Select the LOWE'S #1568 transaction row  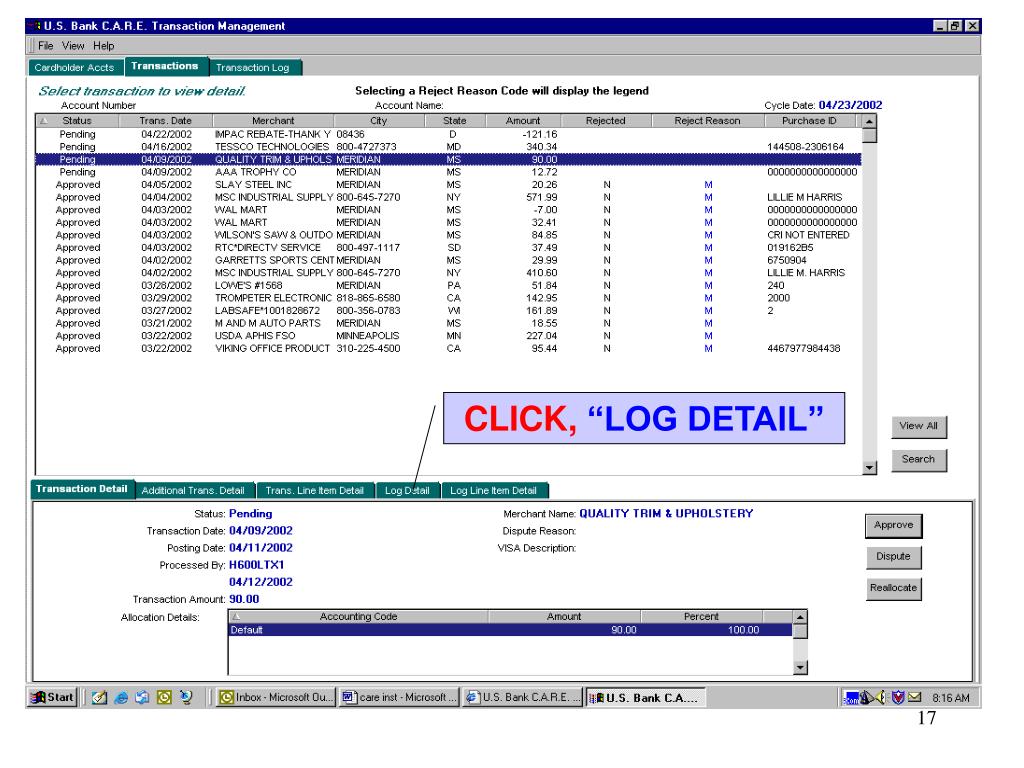448,285
